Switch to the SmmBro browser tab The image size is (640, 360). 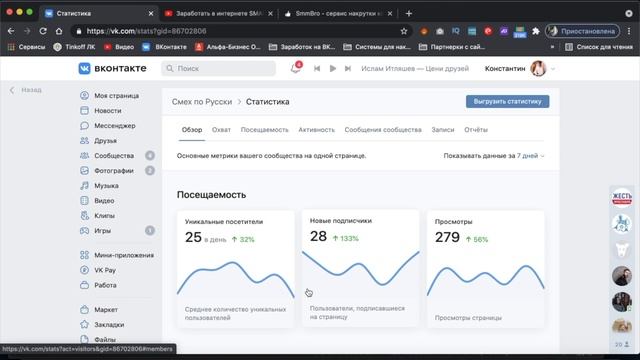(x=338, y=13)
